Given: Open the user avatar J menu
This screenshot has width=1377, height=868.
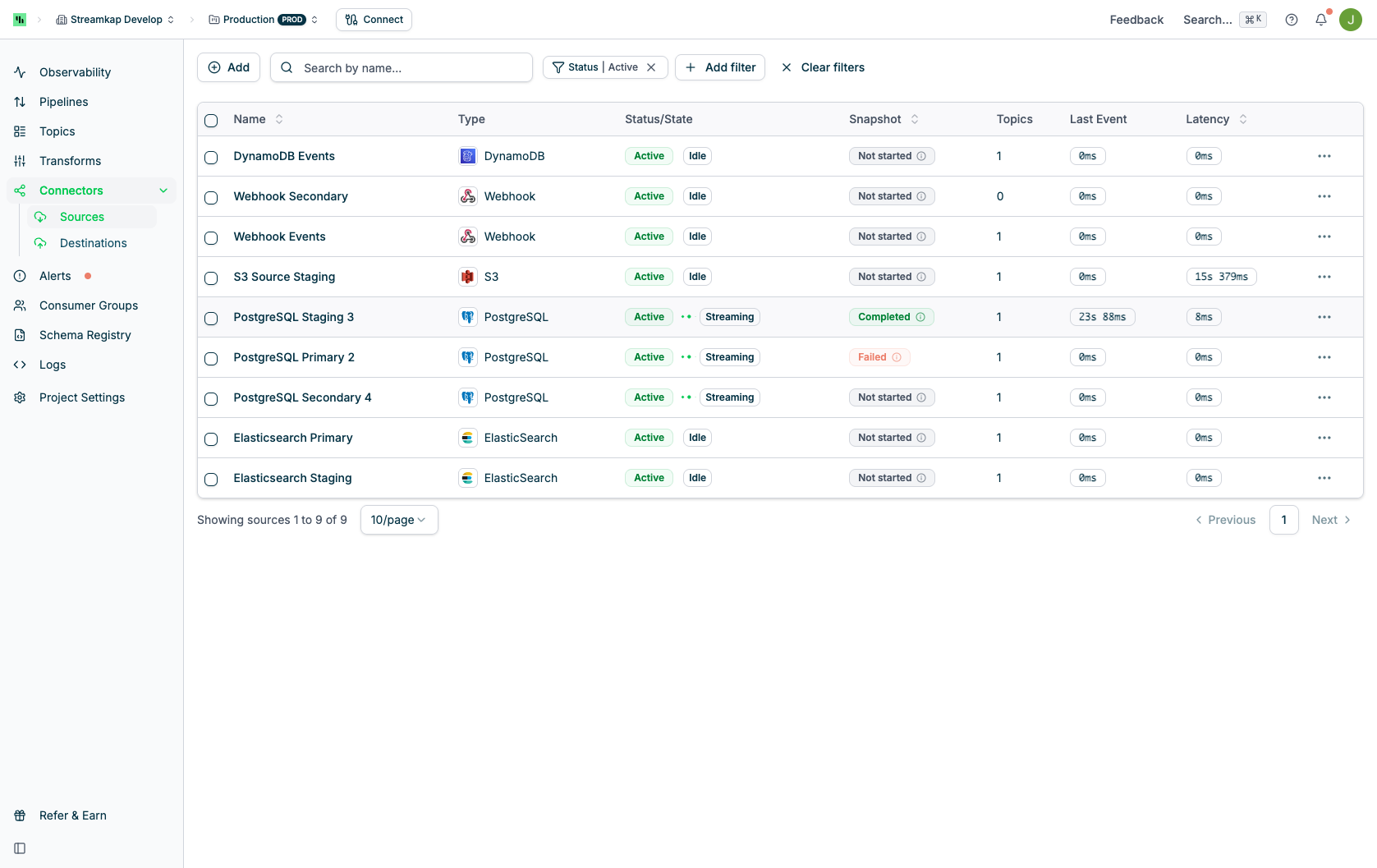Looking at the screenshot, I should tap(1351, 20).
